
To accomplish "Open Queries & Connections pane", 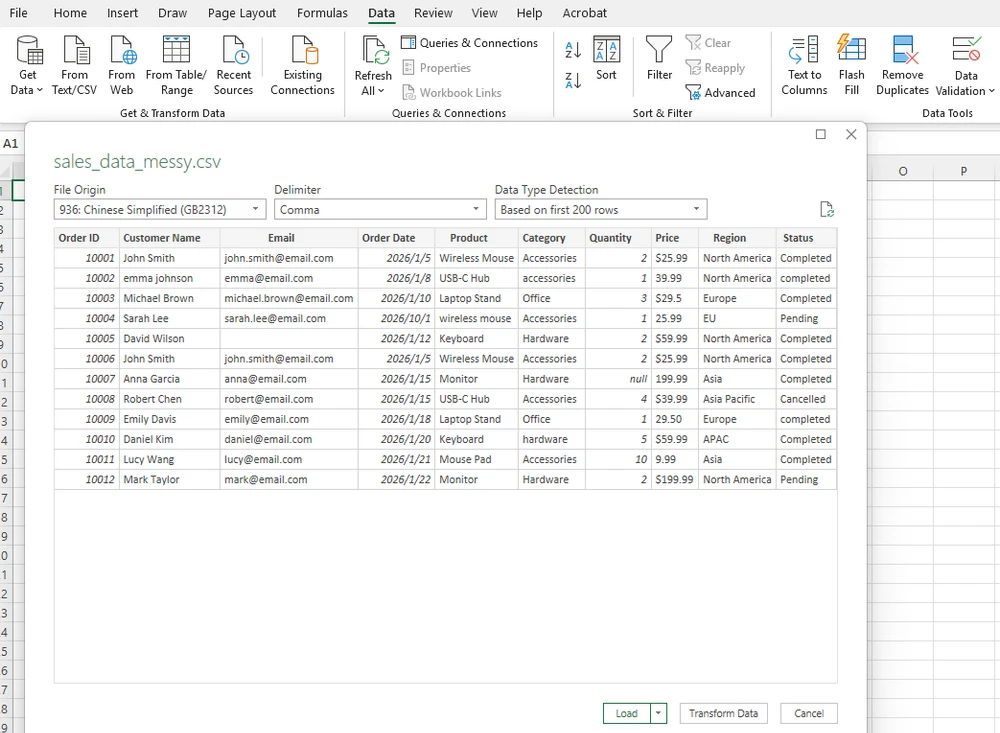I will (x=469, y=43).
